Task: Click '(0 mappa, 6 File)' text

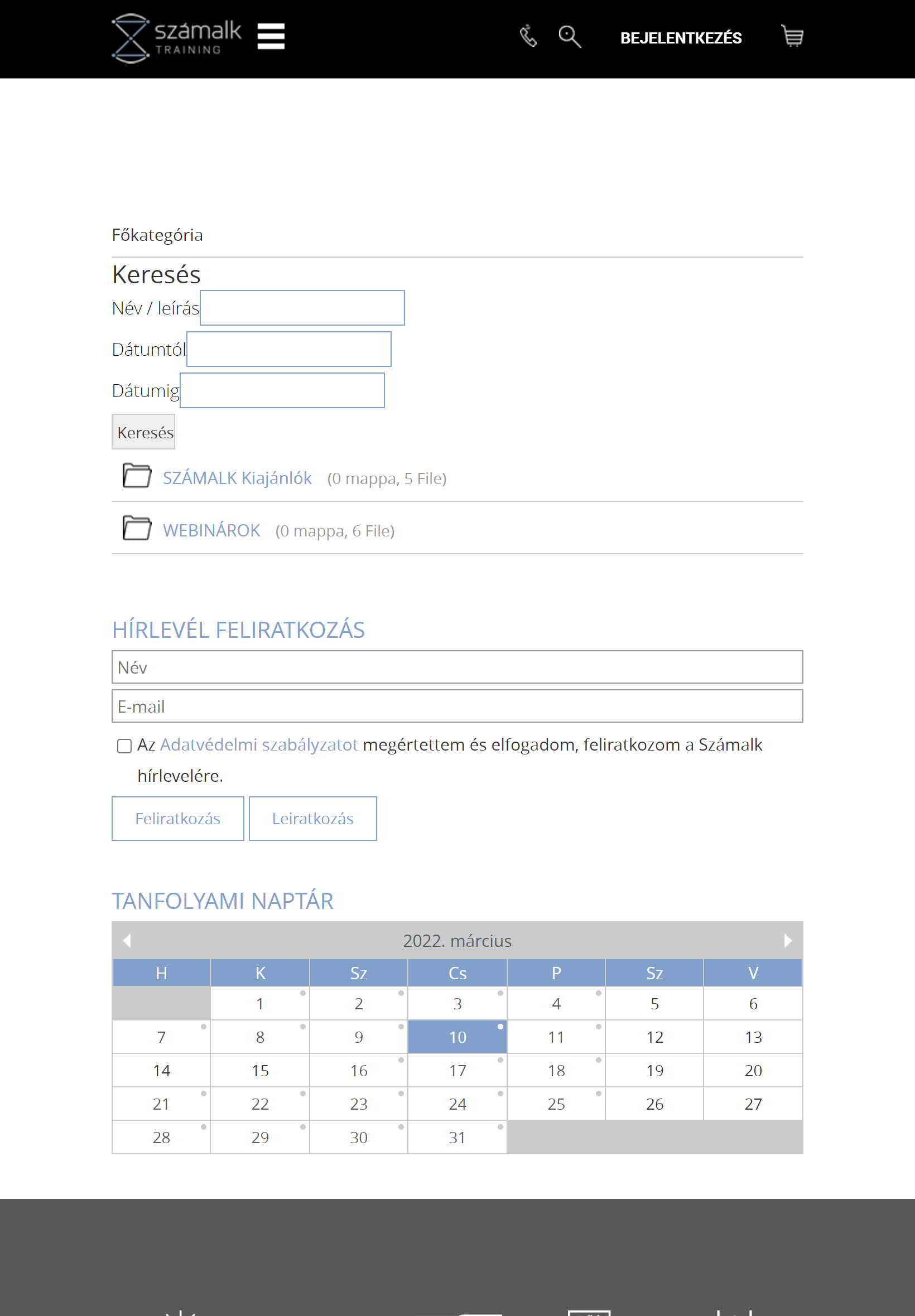Action: pos(335,531)
